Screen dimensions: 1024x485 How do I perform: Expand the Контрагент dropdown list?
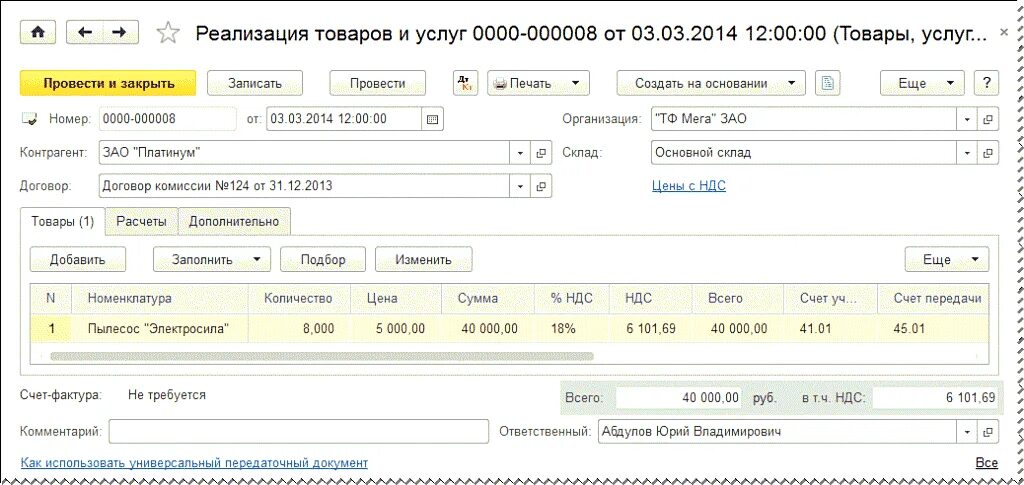click(520, 153)
